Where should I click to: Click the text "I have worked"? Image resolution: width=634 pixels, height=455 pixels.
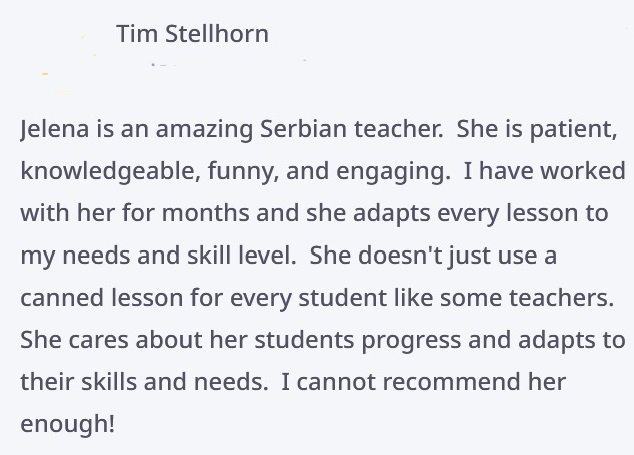[x=544, y=171]
